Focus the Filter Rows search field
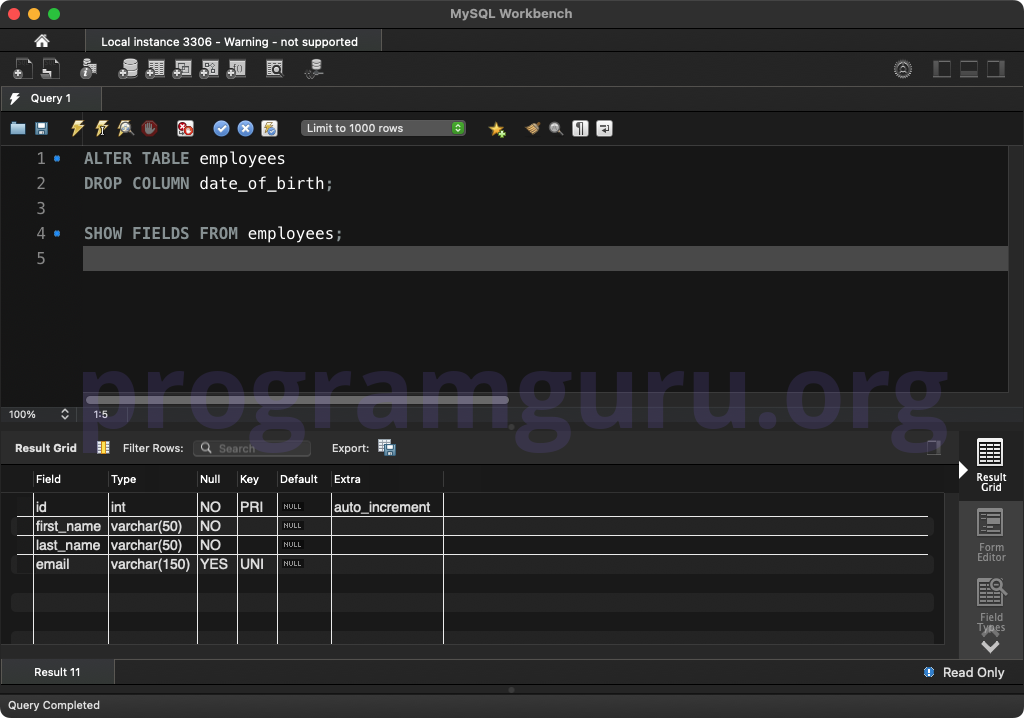This screenshot has height=718, width=1024. pyautogui.click(x=252, y=448)
